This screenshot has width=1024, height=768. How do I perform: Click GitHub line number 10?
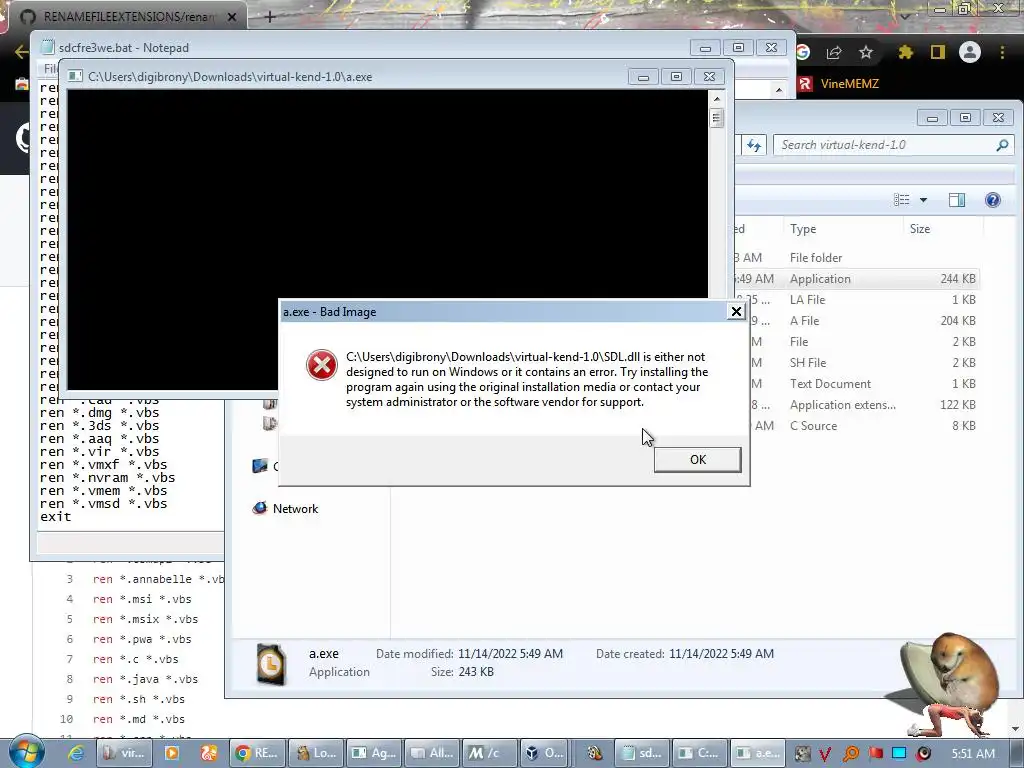[x=66, y=719]
